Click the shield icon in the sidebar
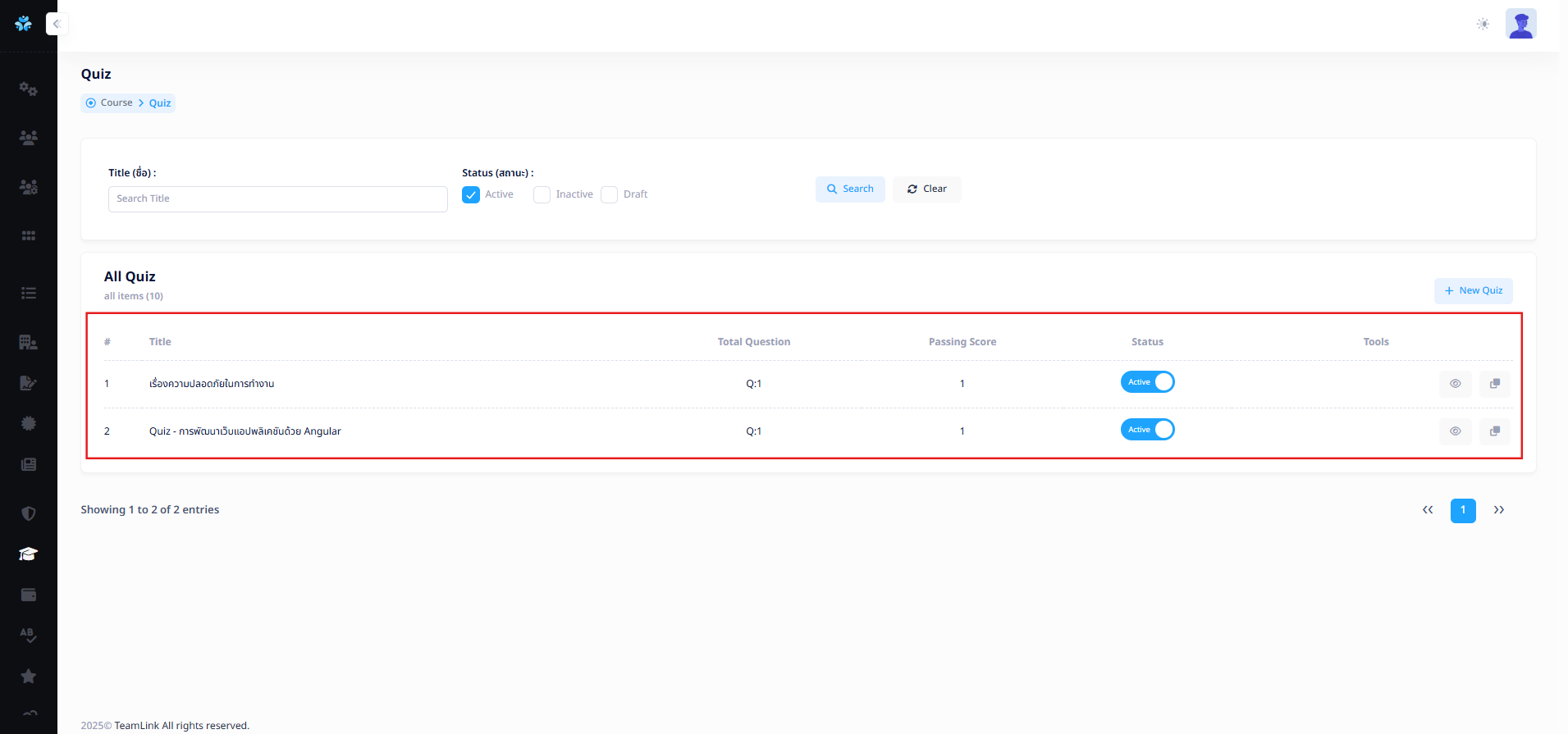This screenshot has width=1568, height=734. (x=28, y=513)
